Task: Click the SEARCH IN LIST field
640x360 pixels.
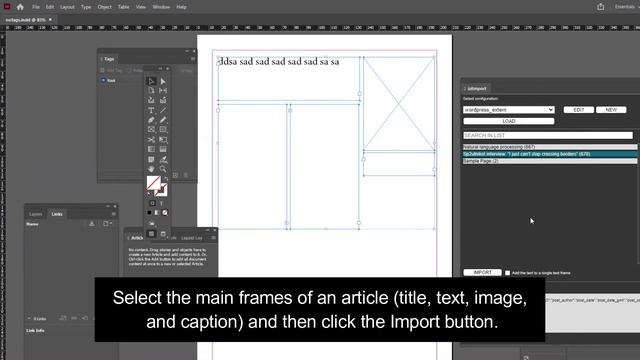Action: pos(548,135)
